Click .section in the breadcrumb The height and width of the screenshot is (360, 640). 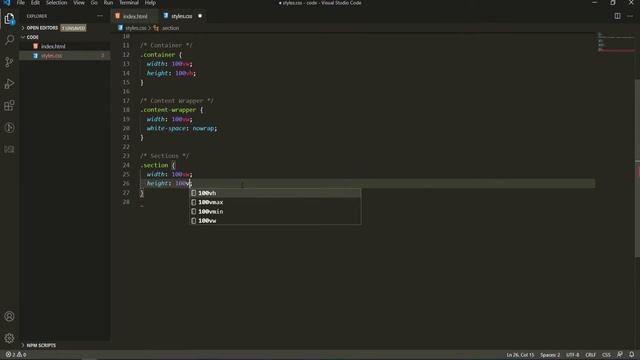(x=170, y=28)
